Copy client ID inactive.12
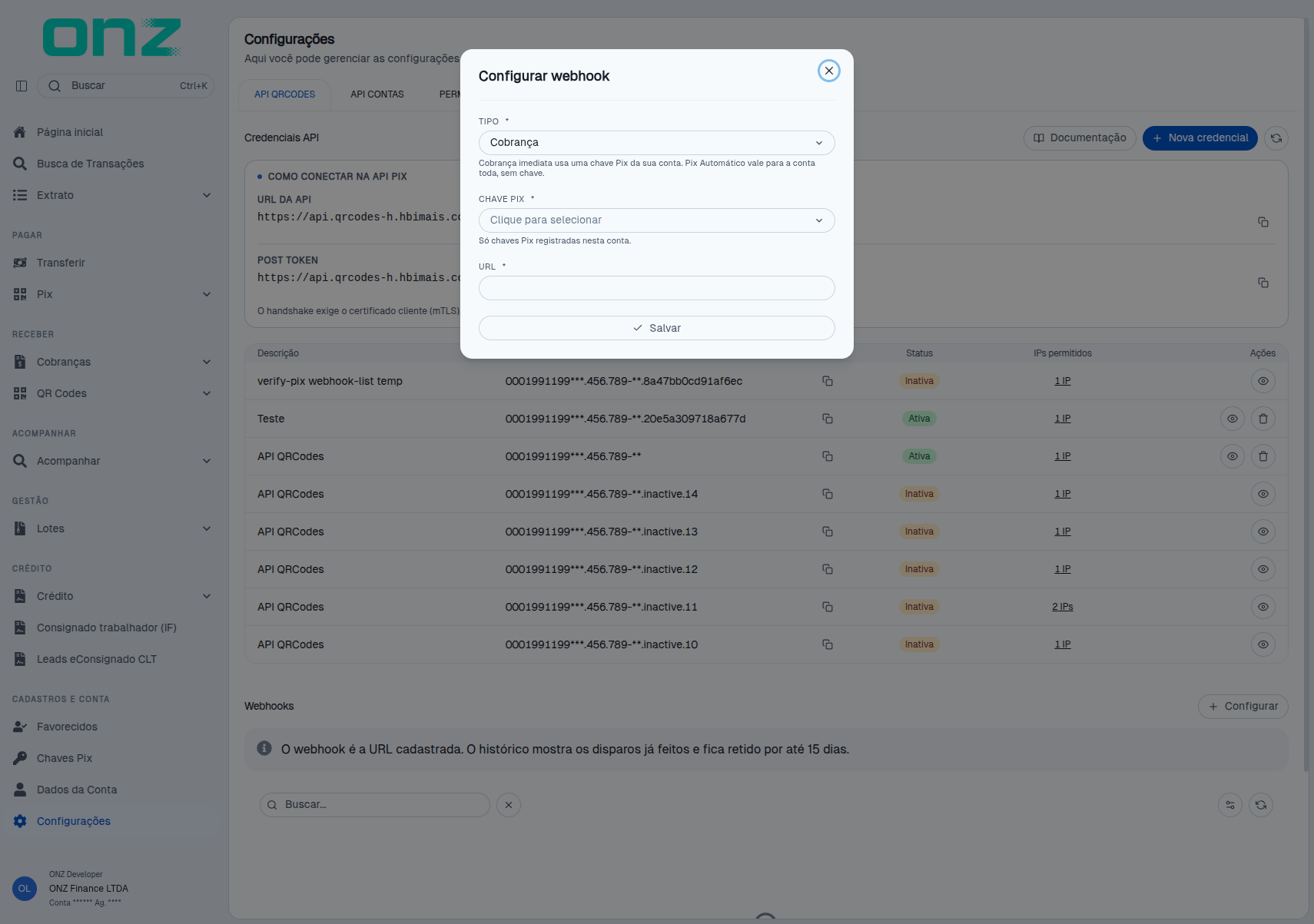The image size is (1314, 924). point(828,569)
